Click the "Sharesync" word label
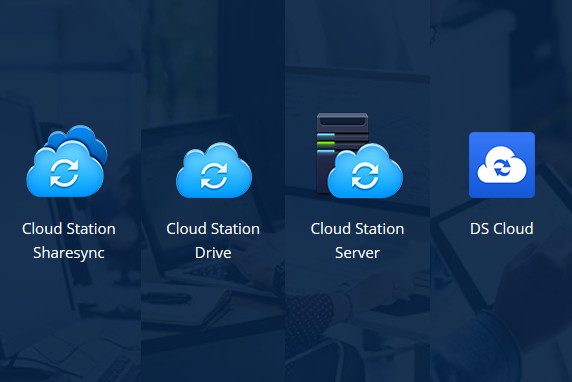Image resolution: width=572 pixels, height=382 pixels. (x=69, y=253)
